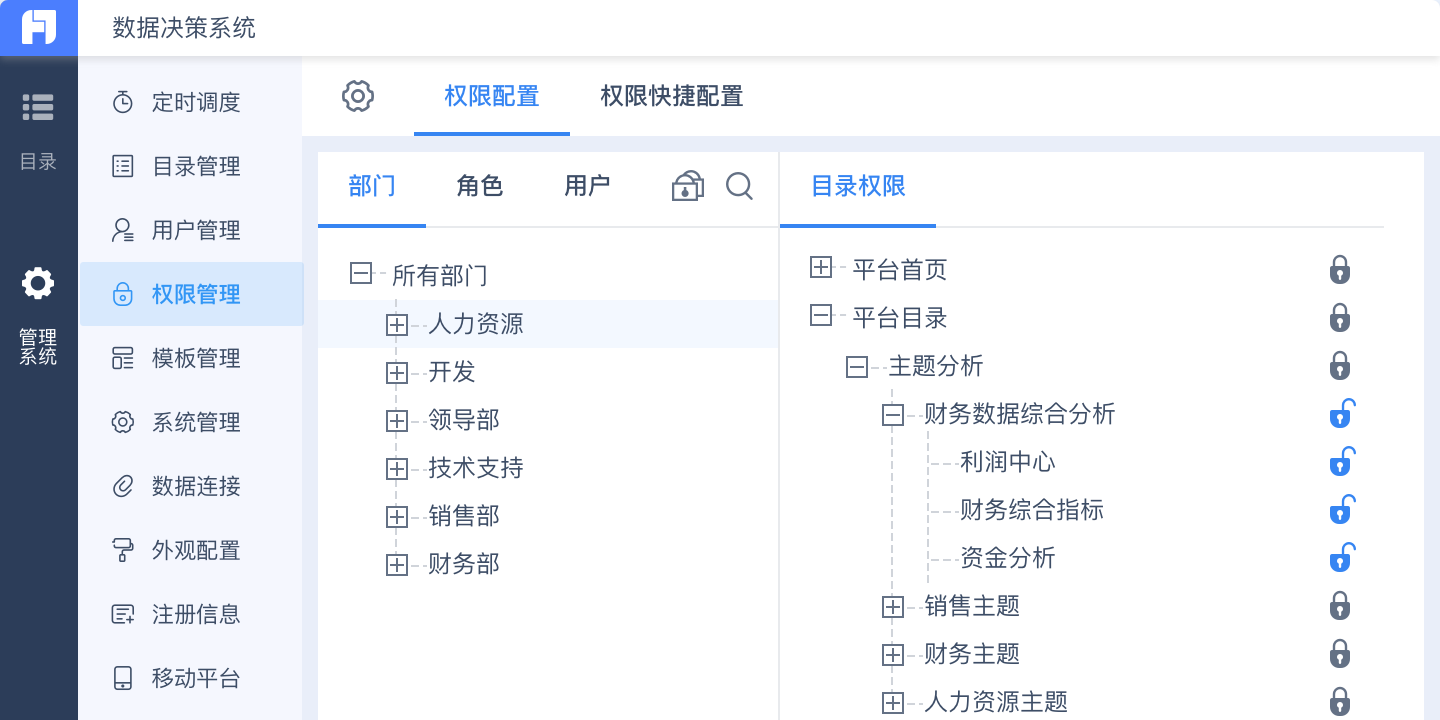Image resolution: width=1440 pixels, height=720 pixels.
Task: Click the 模板管理 template icon
Action: [x=121, y=358]
